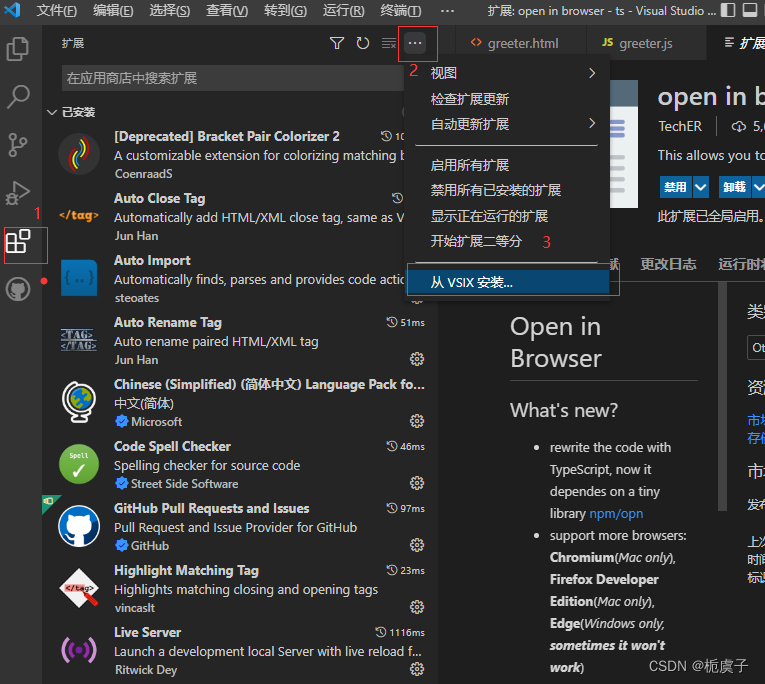Toggle panel layout icon in title bar
This screenshot has width=765, height=684.
[750, 10]
